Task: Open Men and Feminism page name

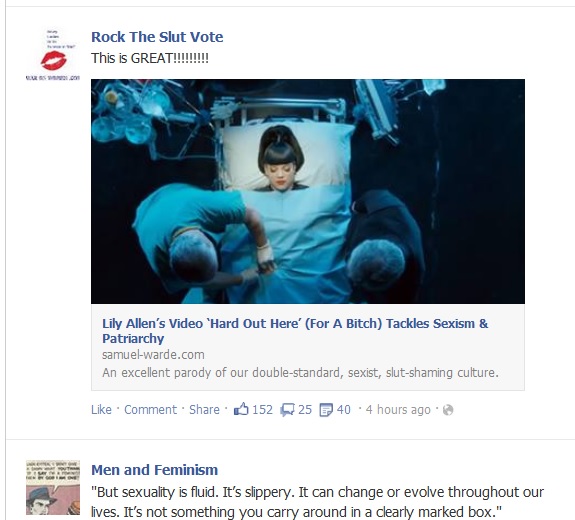Action: pos(154,470)
